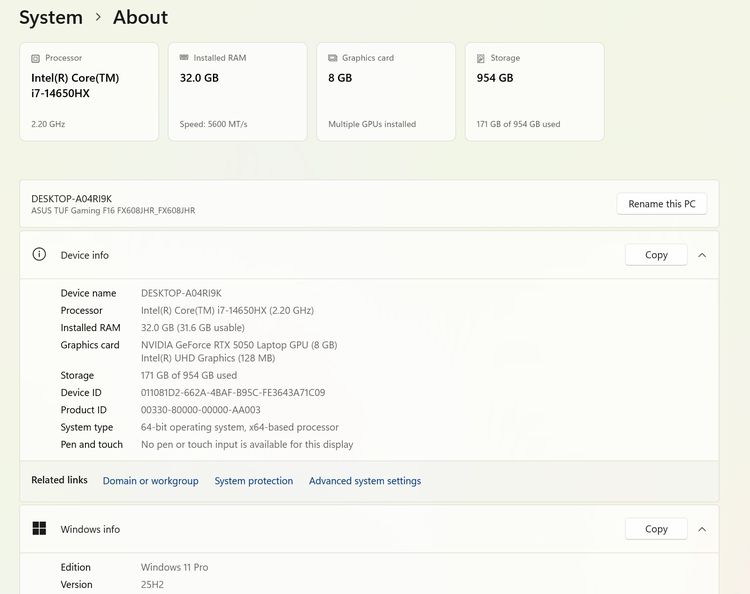Screen dimensions: 750x594
Task: Select 32.0 GB (31.6 GB usable) text
Action: click(x=193, y=328)
